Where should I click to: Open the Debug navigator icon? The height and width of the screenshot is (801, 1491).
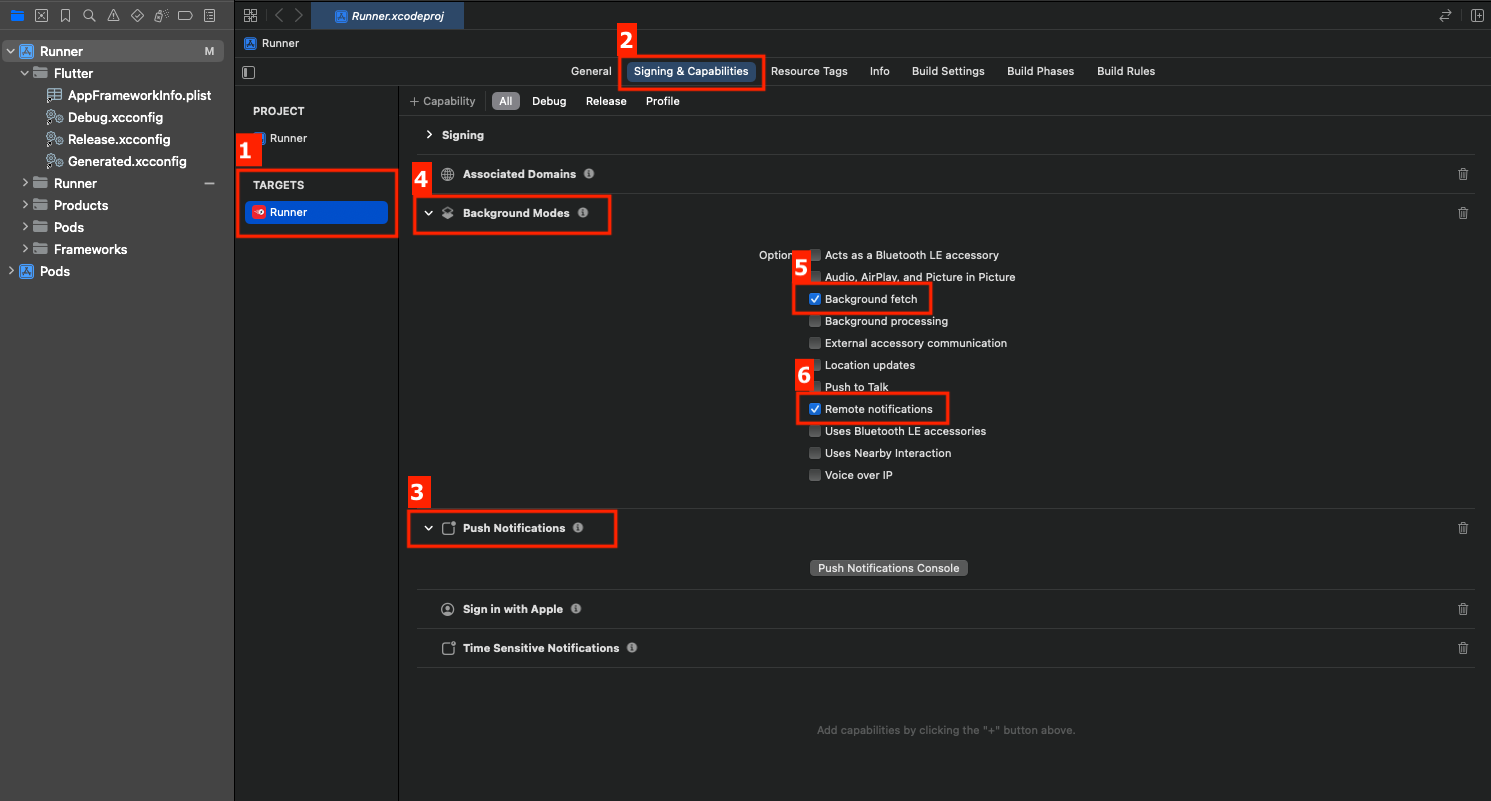[x=161, y=16]
